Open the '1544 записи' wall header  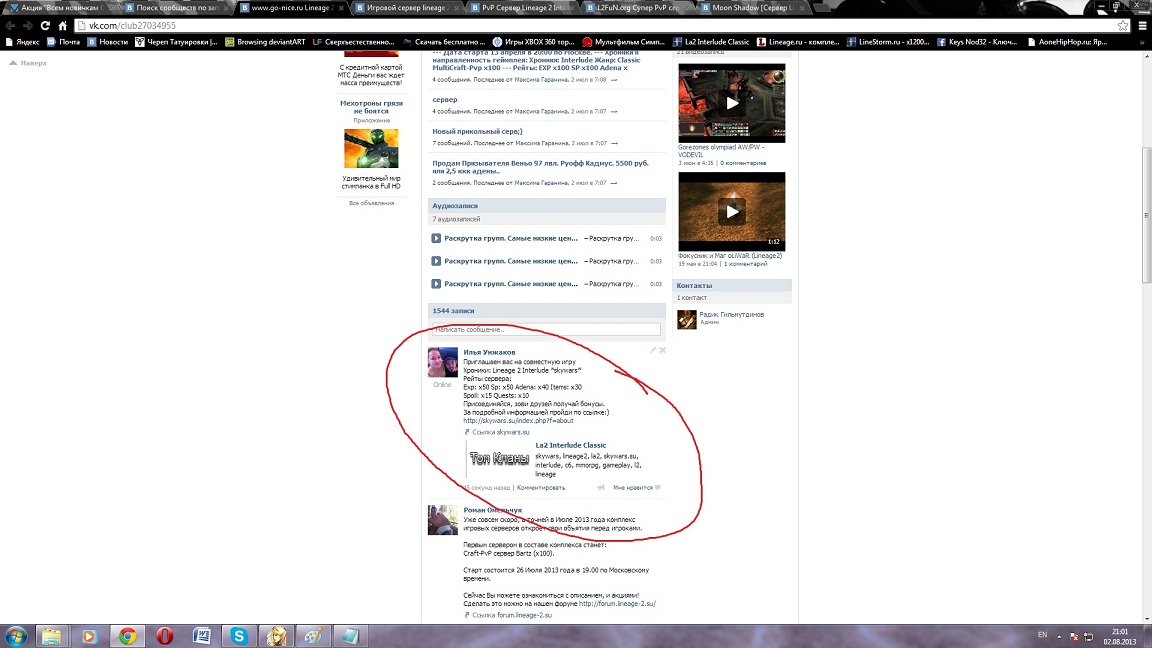[547, 311]
